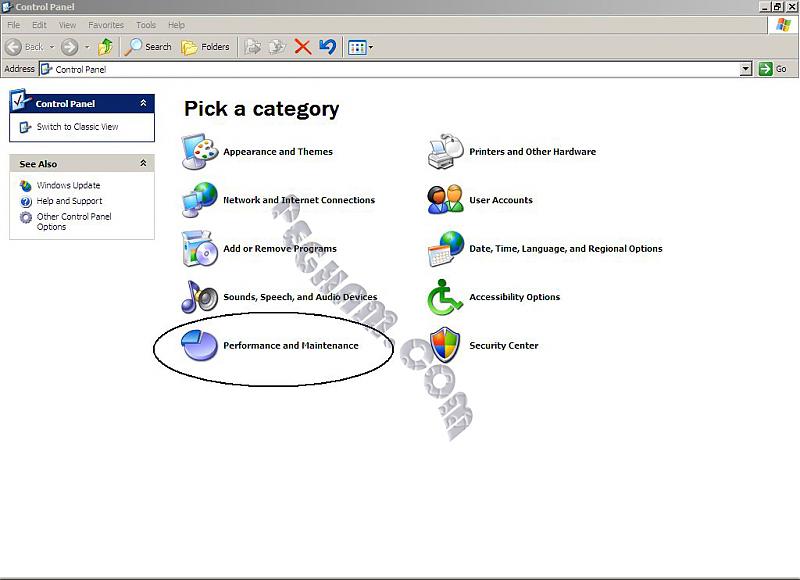Open the File menu
The width and height of the screenshot is (800, 580).
point(14,25)
